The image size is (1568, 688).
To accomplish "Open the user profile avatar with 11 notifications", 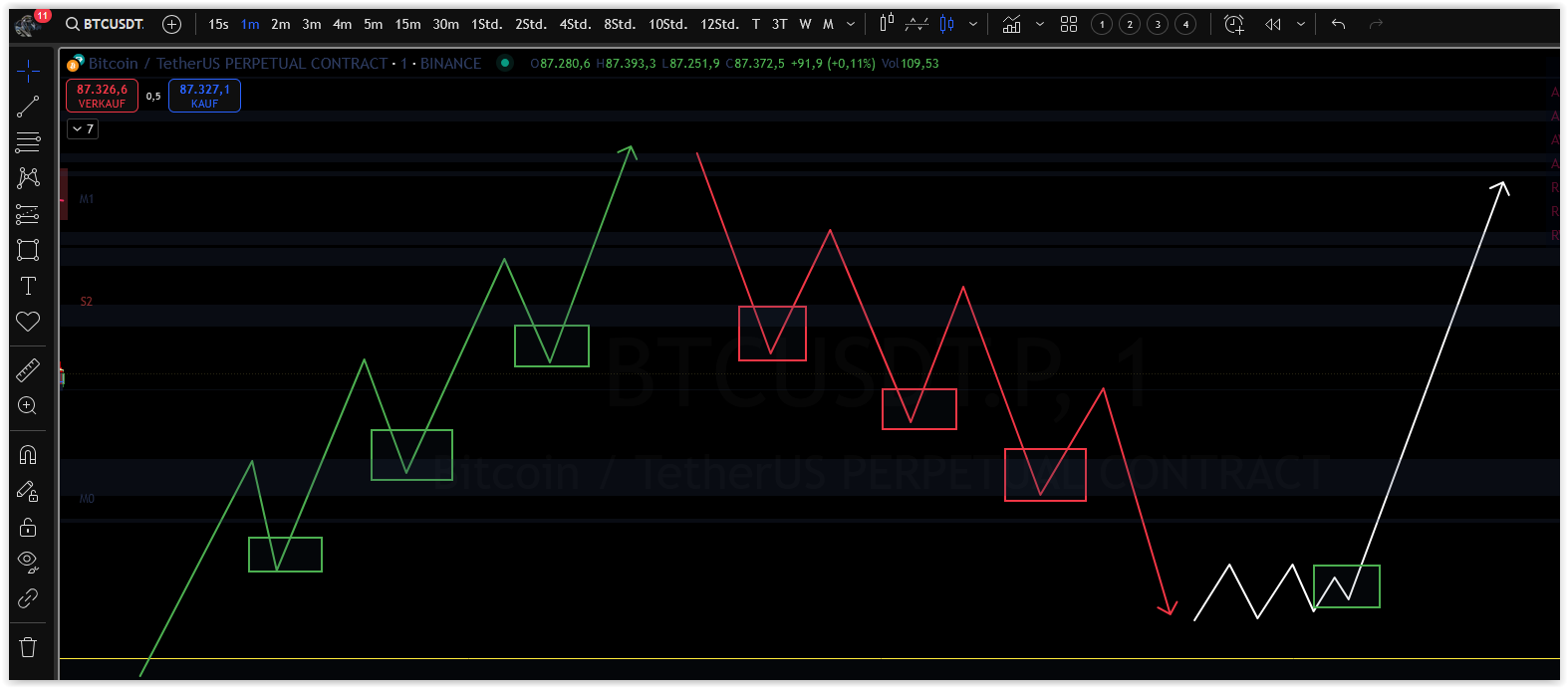I will click(x=28, y=24).
